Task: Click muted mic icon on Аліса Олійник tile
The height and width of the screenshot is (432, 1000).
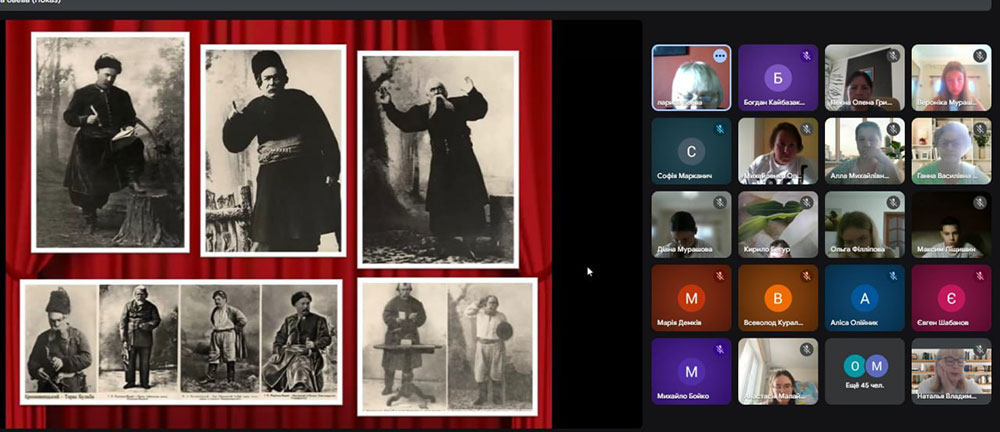Action: point(893,276)
